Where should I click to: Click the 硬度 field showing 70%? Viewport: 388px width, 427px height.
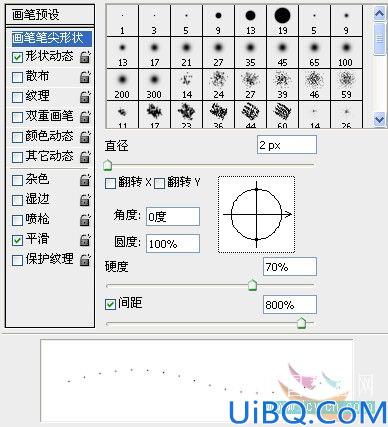click(290, 267)
